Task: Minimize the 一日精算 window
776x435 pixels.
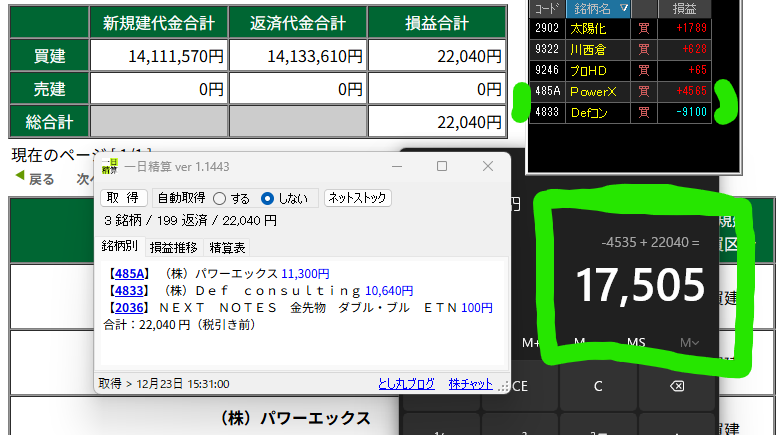Action: pyautogui.click(x=399, y=166)
